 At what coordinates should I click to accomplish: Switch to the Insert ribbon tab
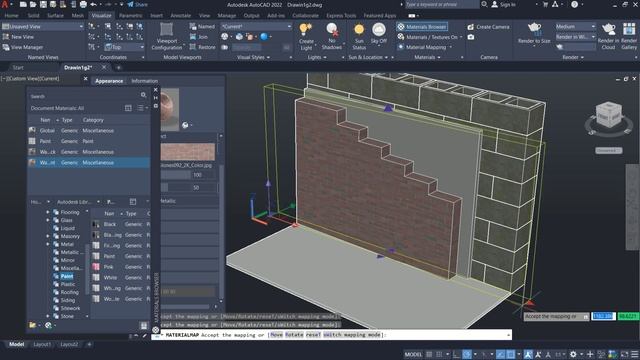156,16
